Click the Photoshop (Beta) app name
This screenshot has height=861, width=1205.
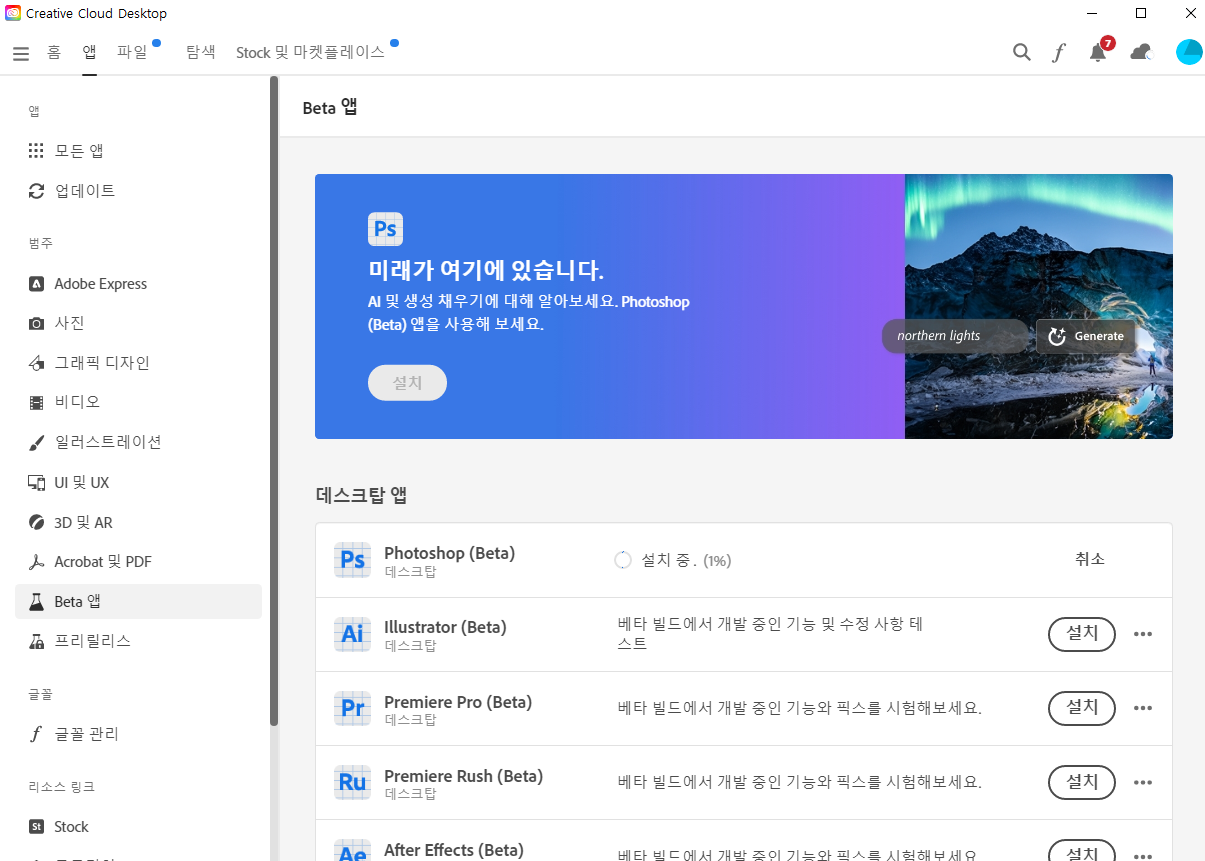[x=449, y=553]
